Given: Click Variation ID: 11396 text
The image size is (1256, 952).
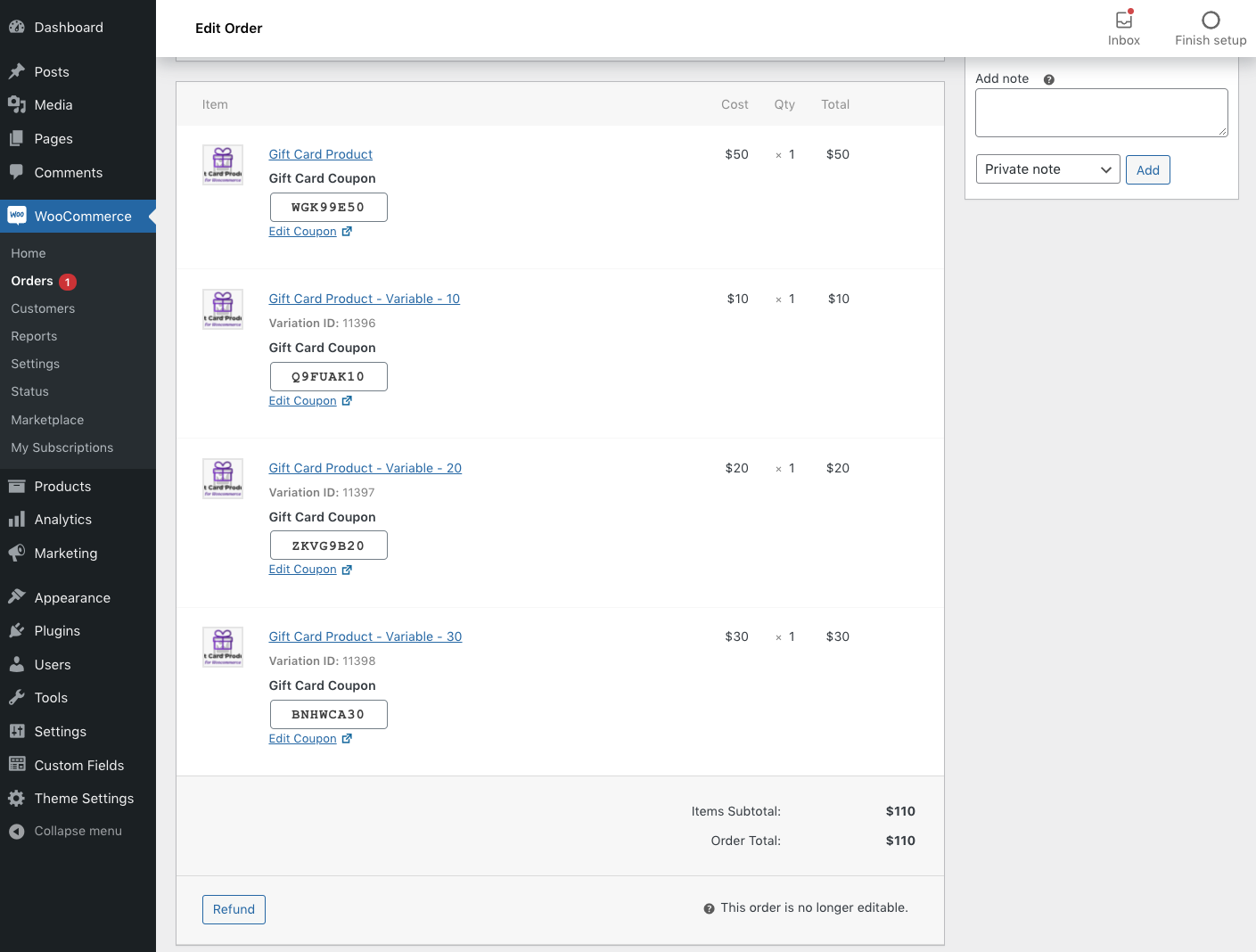Looking at the screenshot, I should pyautogui.click(x=323, y=324).
